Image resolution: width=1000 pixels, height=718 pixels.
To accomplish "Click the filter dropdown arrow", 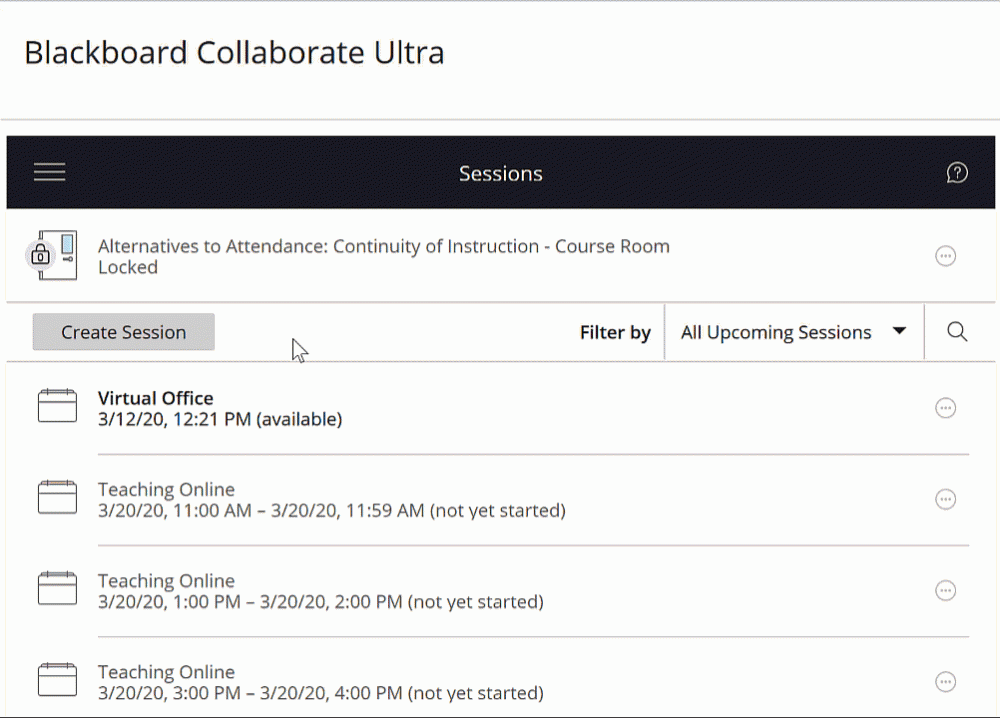I will (x=899, y=332).
